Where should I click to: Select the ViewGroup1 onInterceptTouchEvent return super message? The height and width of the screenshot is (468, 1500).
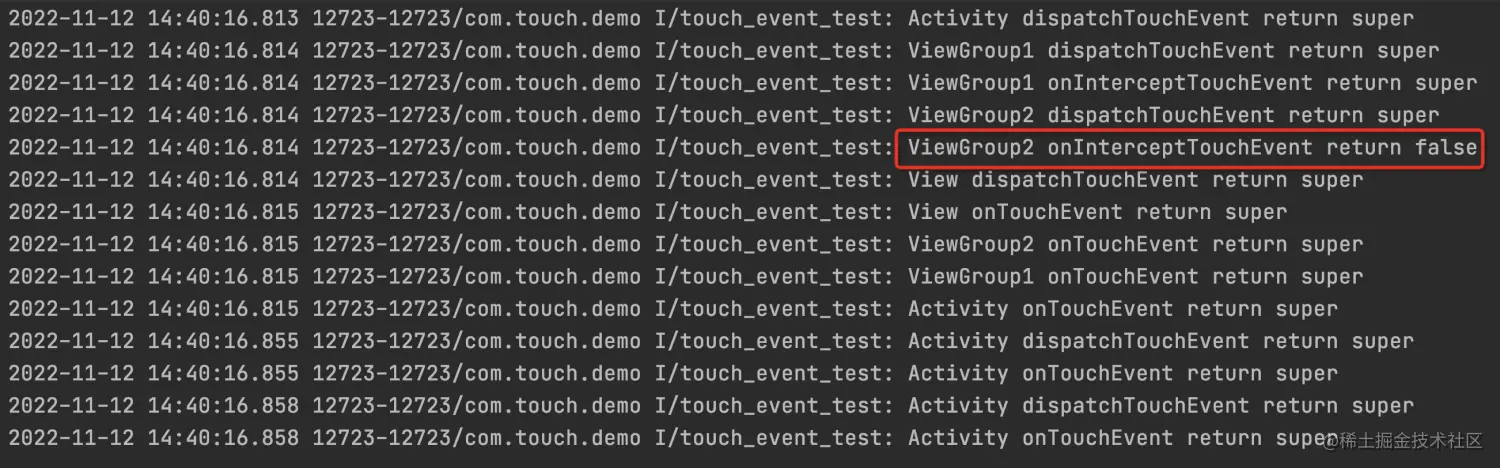pyautogui.click(x=1192, y=83)
